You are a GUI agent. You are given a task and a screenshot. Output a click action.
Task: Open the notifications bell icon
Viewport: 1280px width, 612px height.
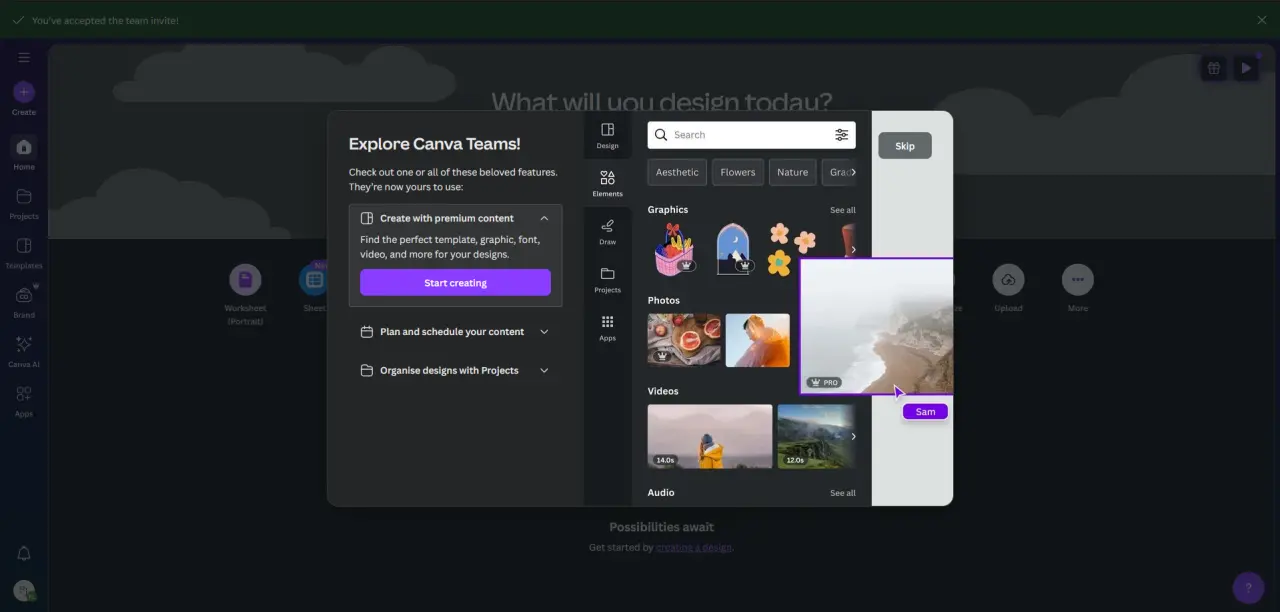coord(24,553)
